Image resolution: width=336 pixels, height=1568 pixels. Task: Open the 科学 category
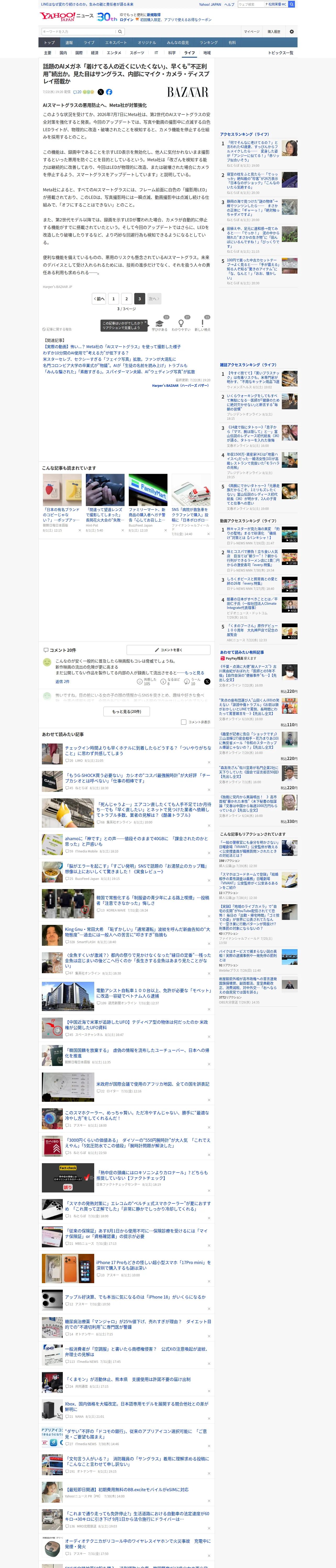click(172, 53)
